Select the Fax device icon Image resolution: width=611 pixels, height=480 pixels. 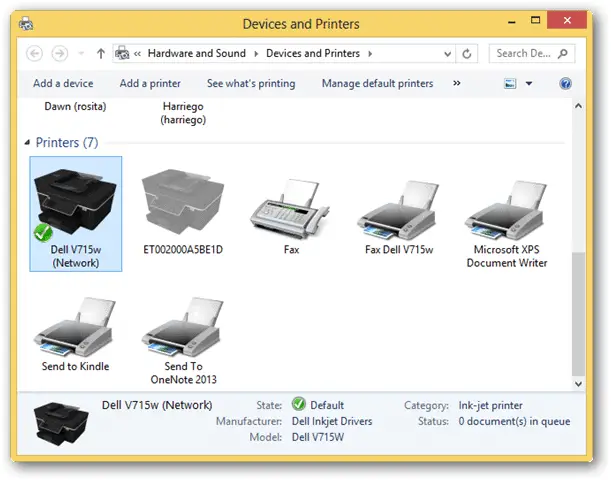coord(290,209)
